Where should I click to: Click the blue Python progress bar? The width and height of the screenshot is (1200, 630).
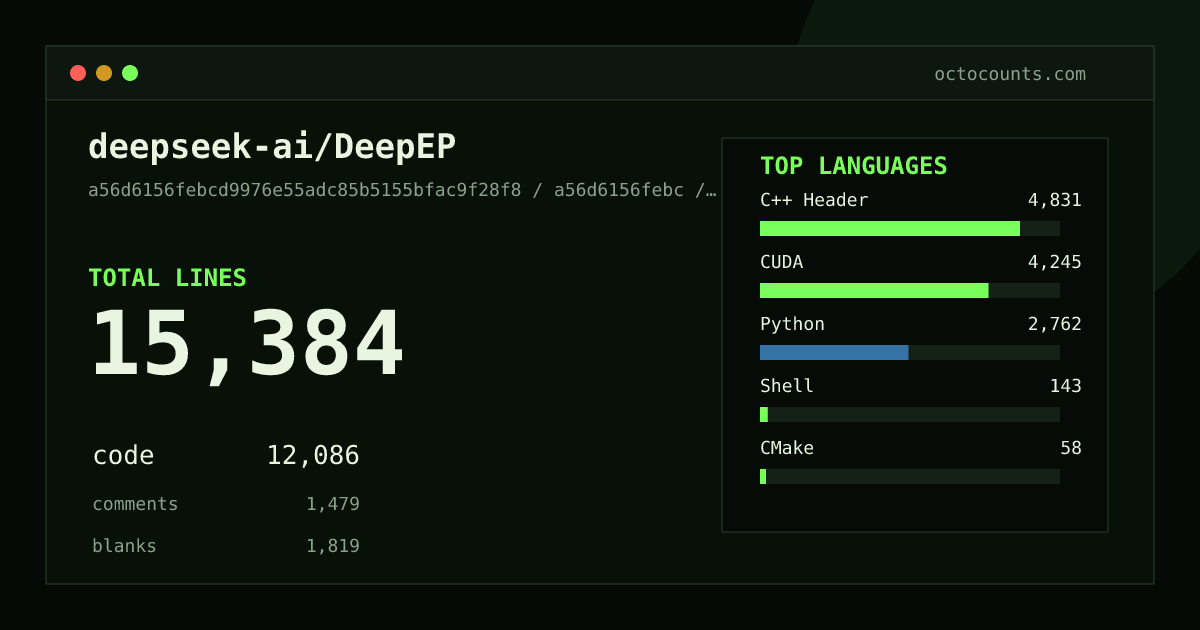point(910,352)
